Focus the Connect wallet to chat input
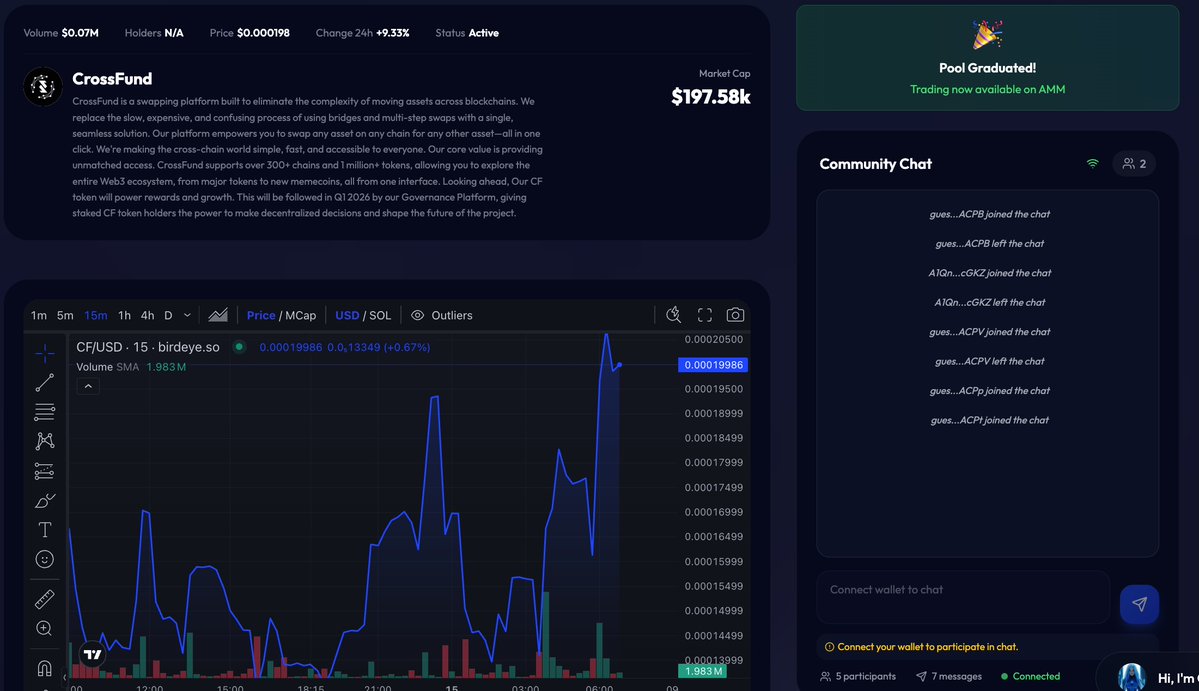 tap(963, 597)
